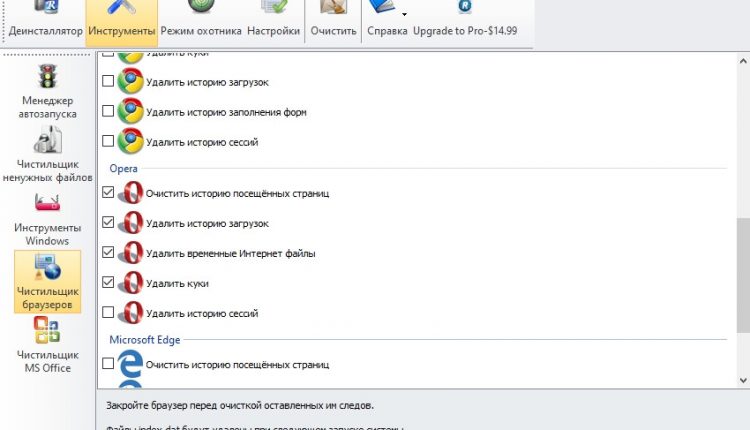Click hint text Закройте браузер перед очисткой
Viewport: 750px width, 430px height.
coord(240,405)
